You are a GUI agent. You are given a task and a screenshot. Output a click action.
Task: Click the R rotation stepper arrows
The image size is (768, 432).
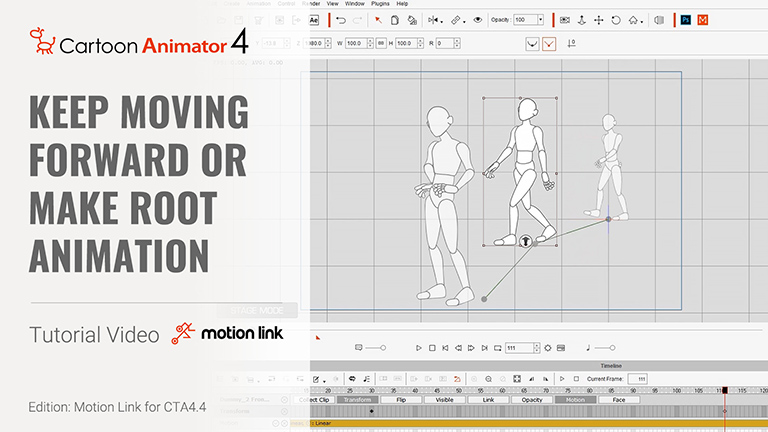point(457,43)
